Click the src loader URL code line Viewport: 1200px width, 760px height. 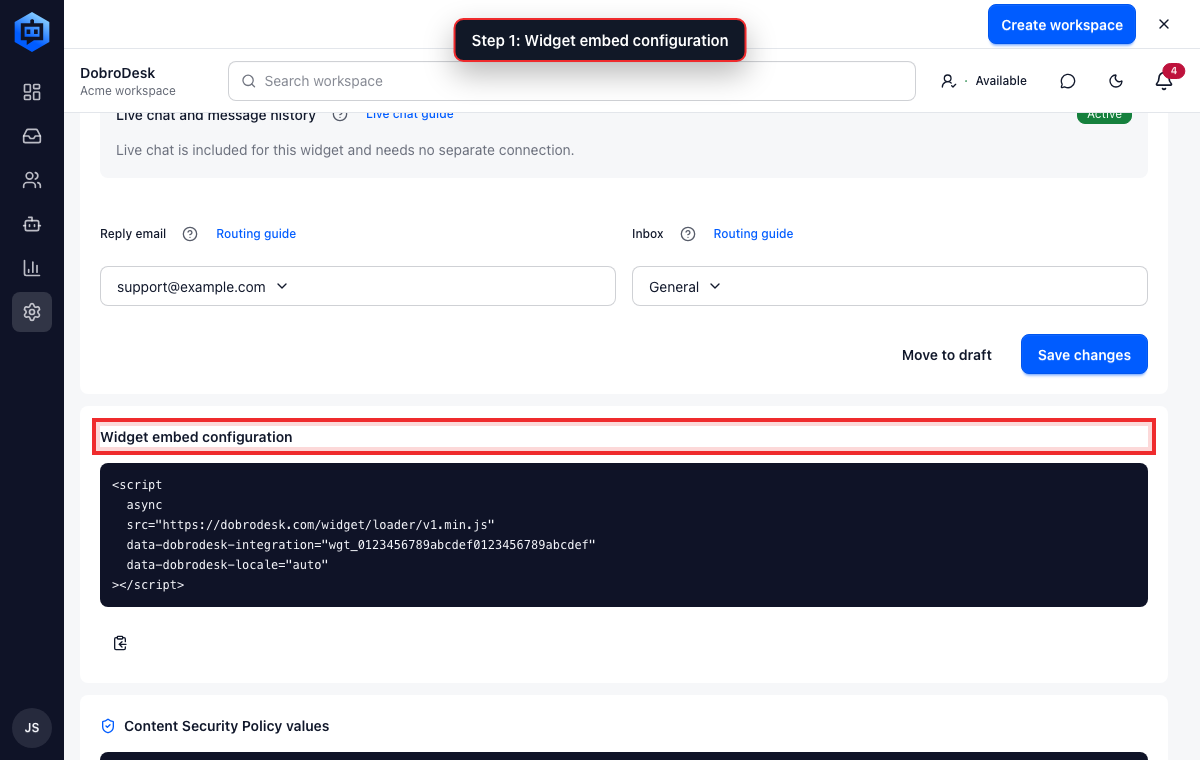coord(311,525)
